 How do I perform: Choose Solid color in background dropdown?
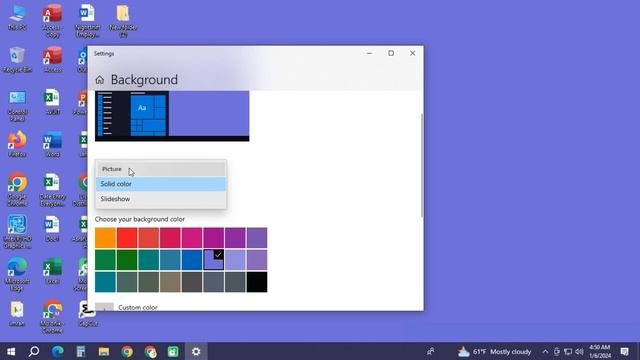(x=161, y=184)
